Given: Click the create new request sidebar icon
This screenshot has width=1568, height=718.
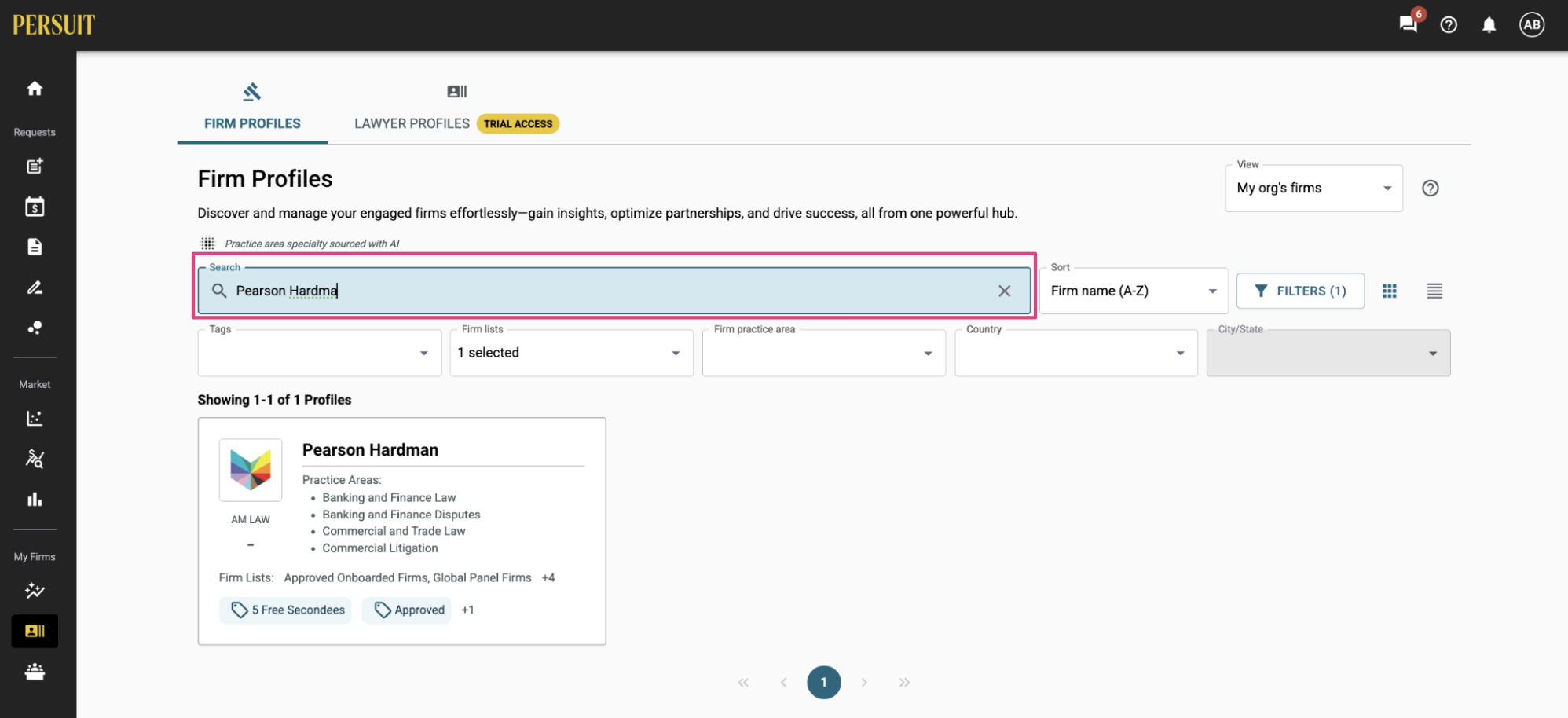Looking at the screenshot, I should [35, 166].
